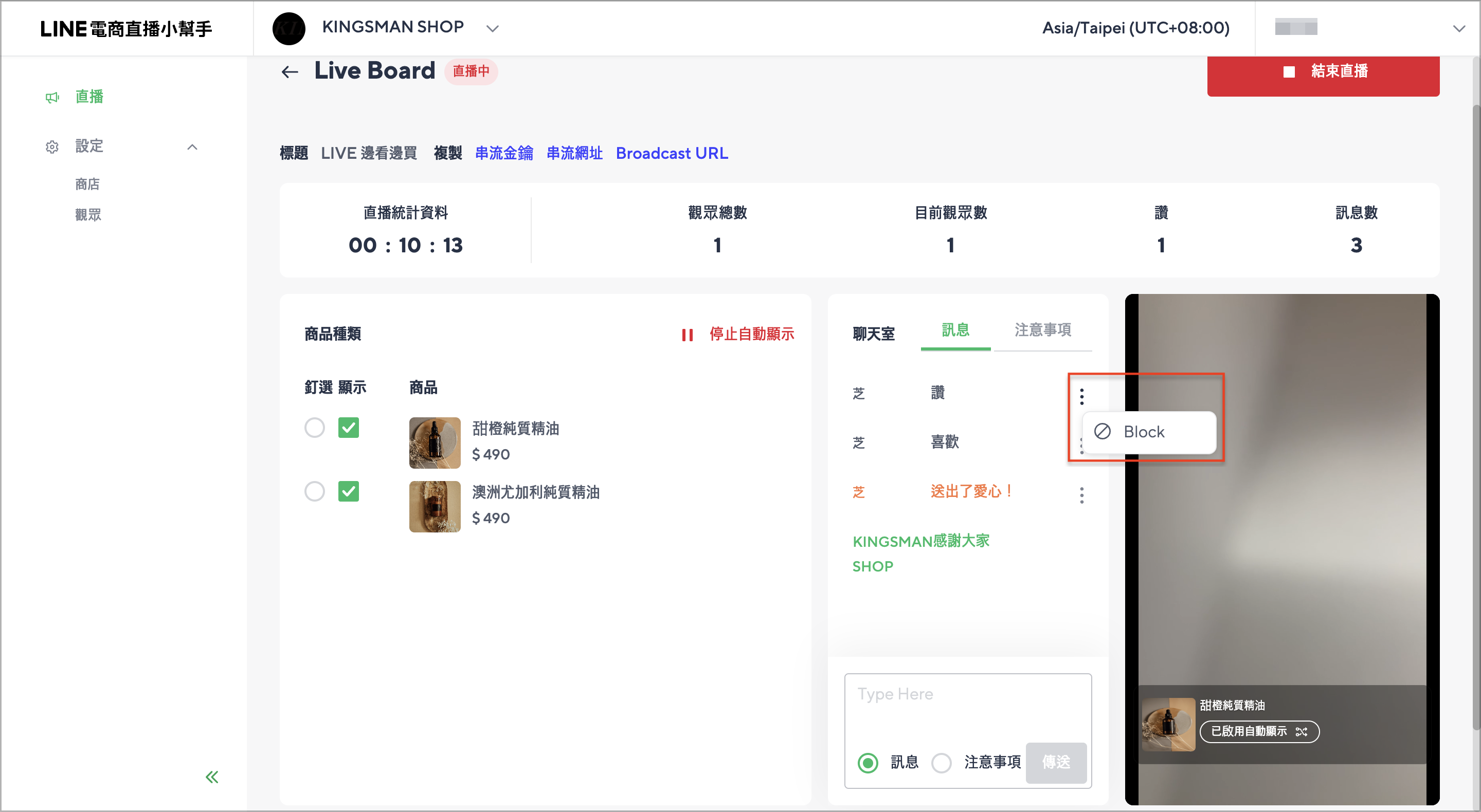Collapse the 設定 sidebar section chevron
The image size is (1481, 812).
pos(193,146)
